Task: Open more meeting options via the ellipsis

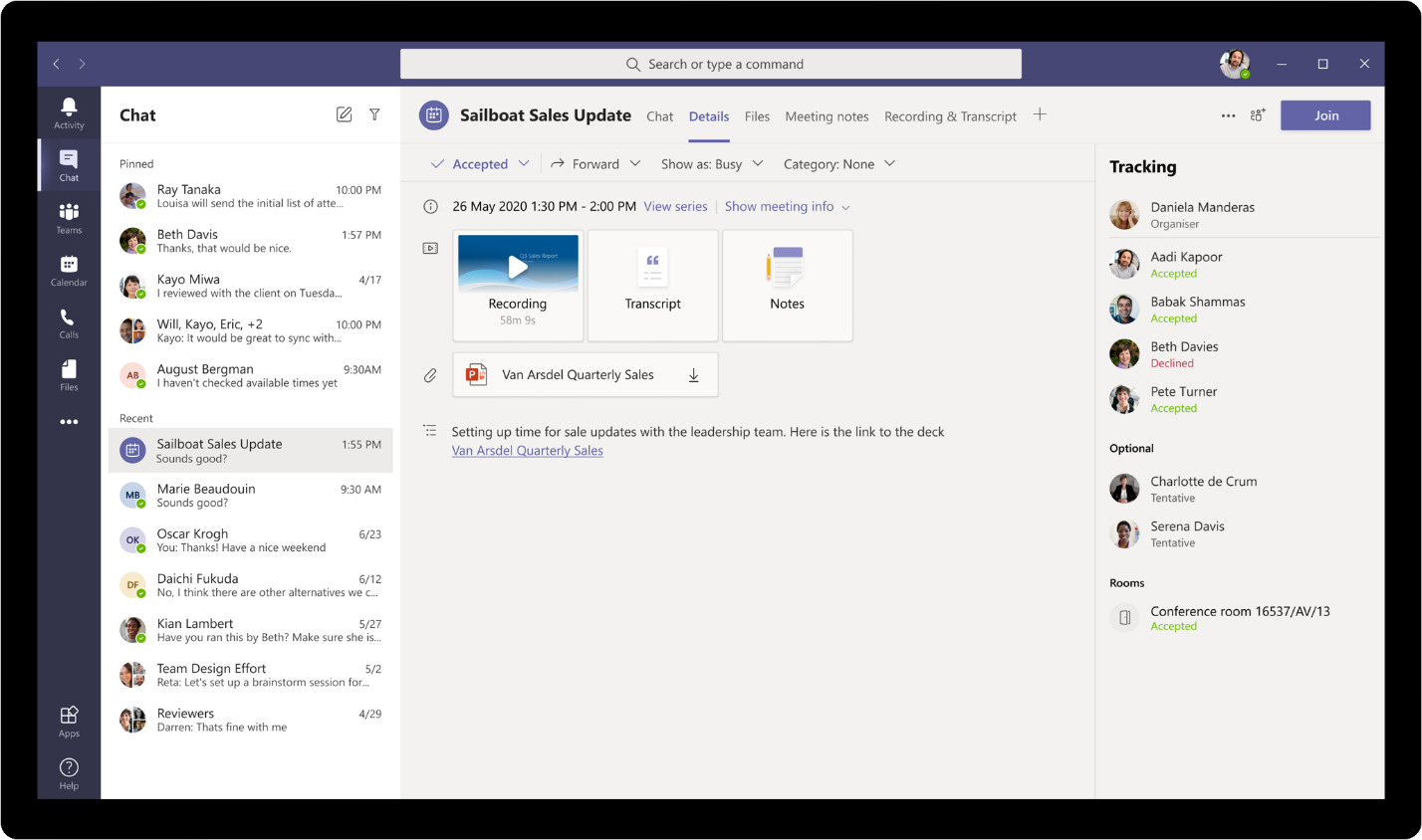Action: coord(1228,115)
